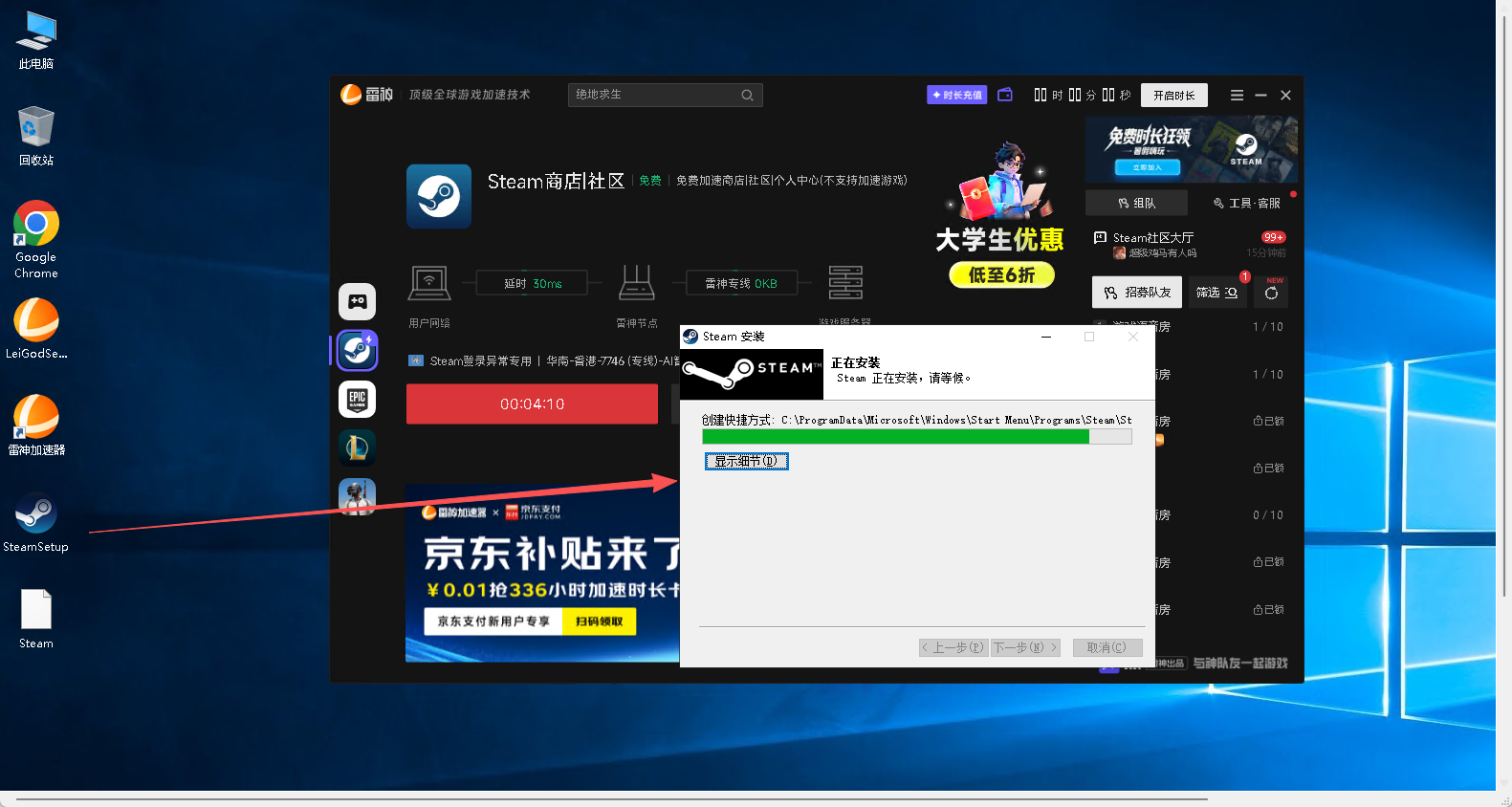
Task: Click the 显示细节(D) button
Action: pos(746,462)
